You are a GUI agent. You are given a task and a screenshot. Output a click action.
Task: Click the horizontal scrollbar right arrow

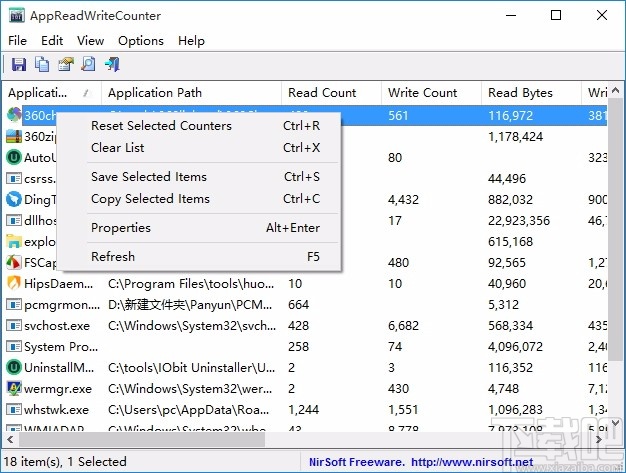(599, 439)
